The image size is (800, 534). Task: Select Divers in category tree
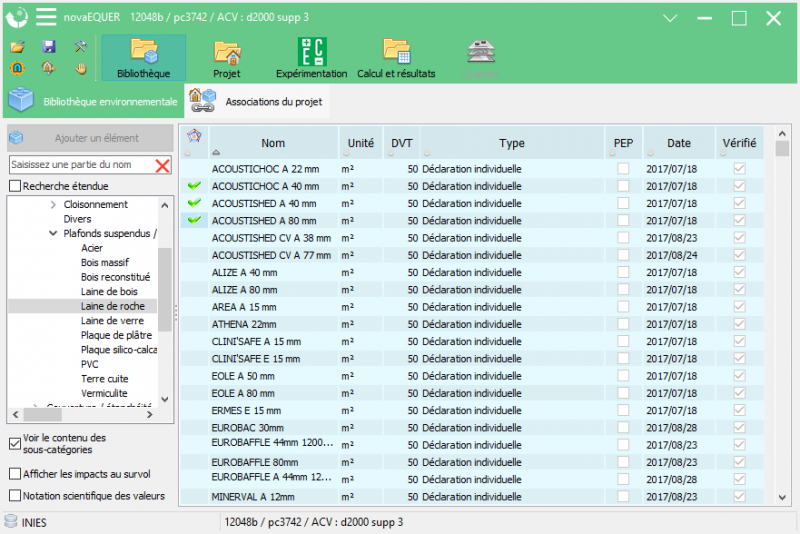pyautogui.click(x=77, y=219)
